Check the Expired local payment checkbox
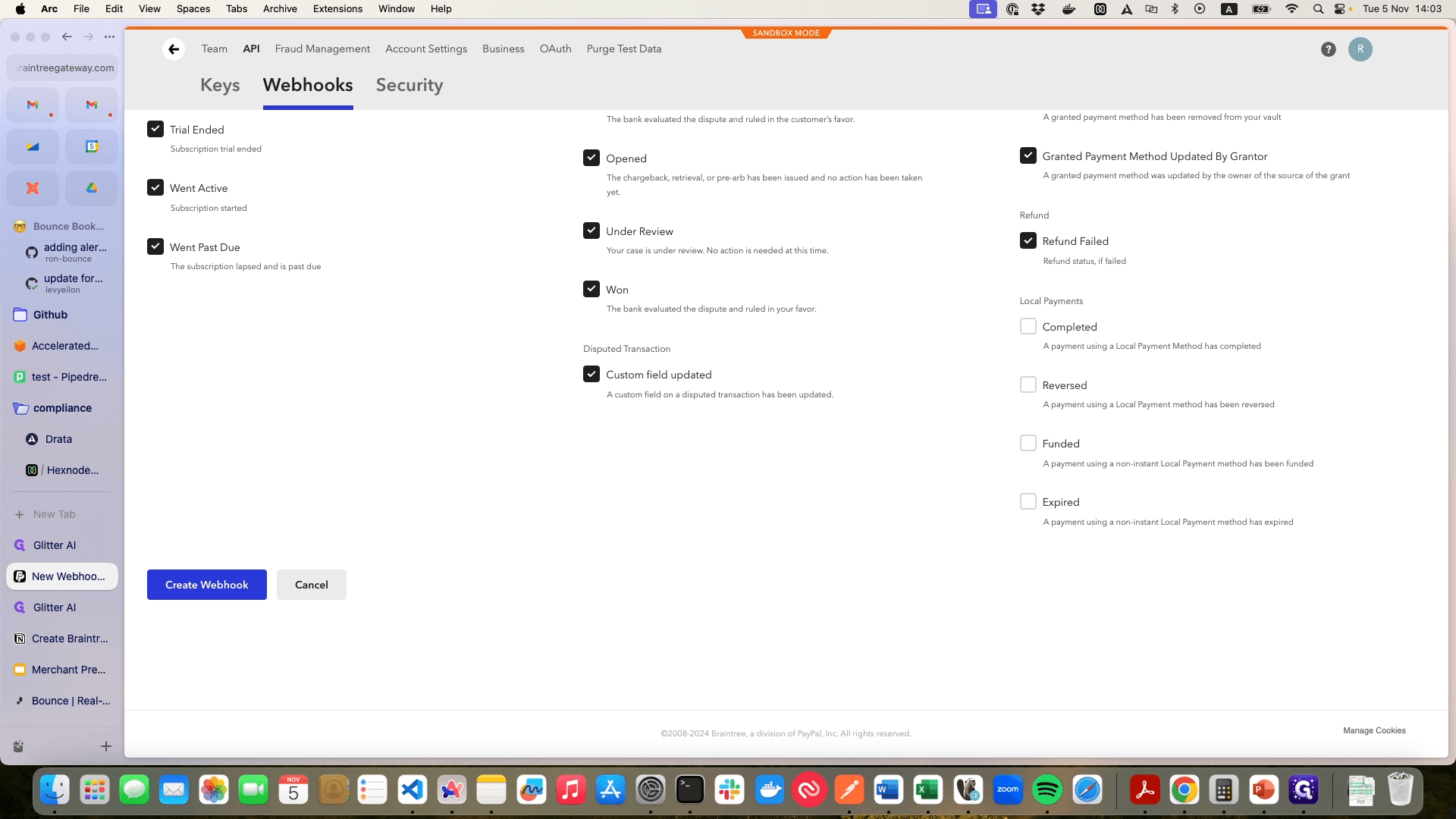The width and height of the screenshot is (1456, 819). tap(1028, 501)
